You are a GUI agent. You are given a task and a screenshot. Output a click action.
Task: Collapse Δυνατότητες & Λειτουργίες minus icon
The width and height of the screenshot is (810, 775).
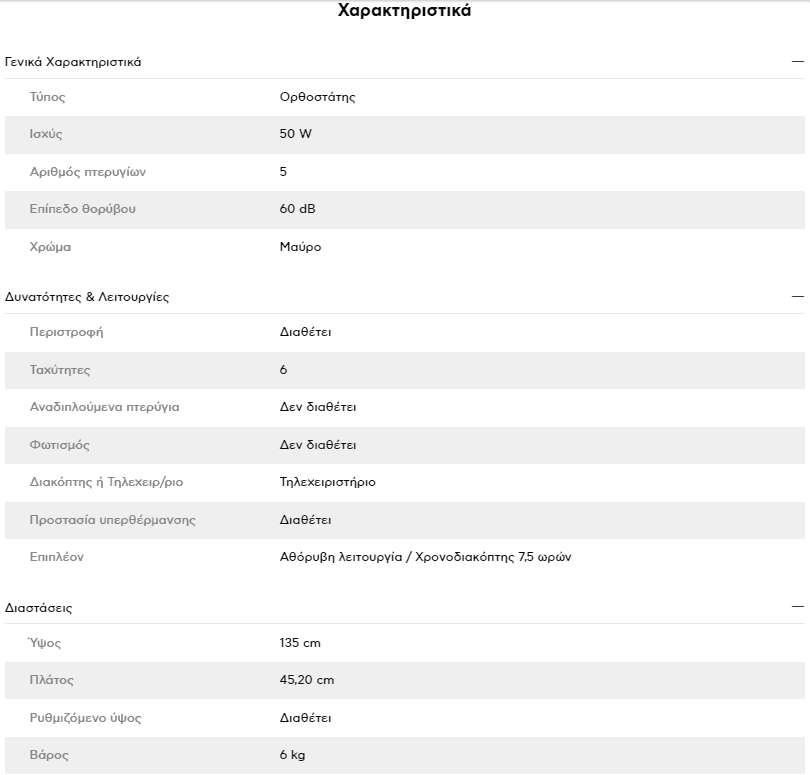pos(798,297)
